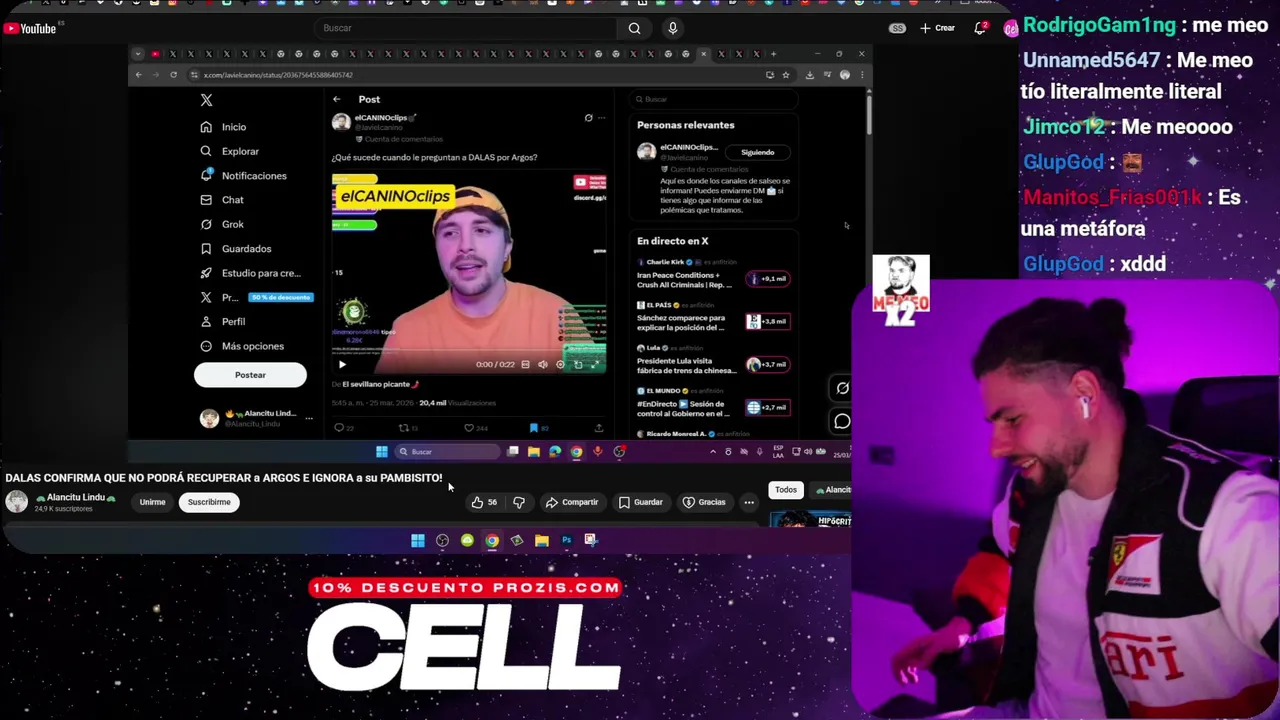
Task: Click the Compartir button
Action: pyautogui.click(x=572, y=502)
